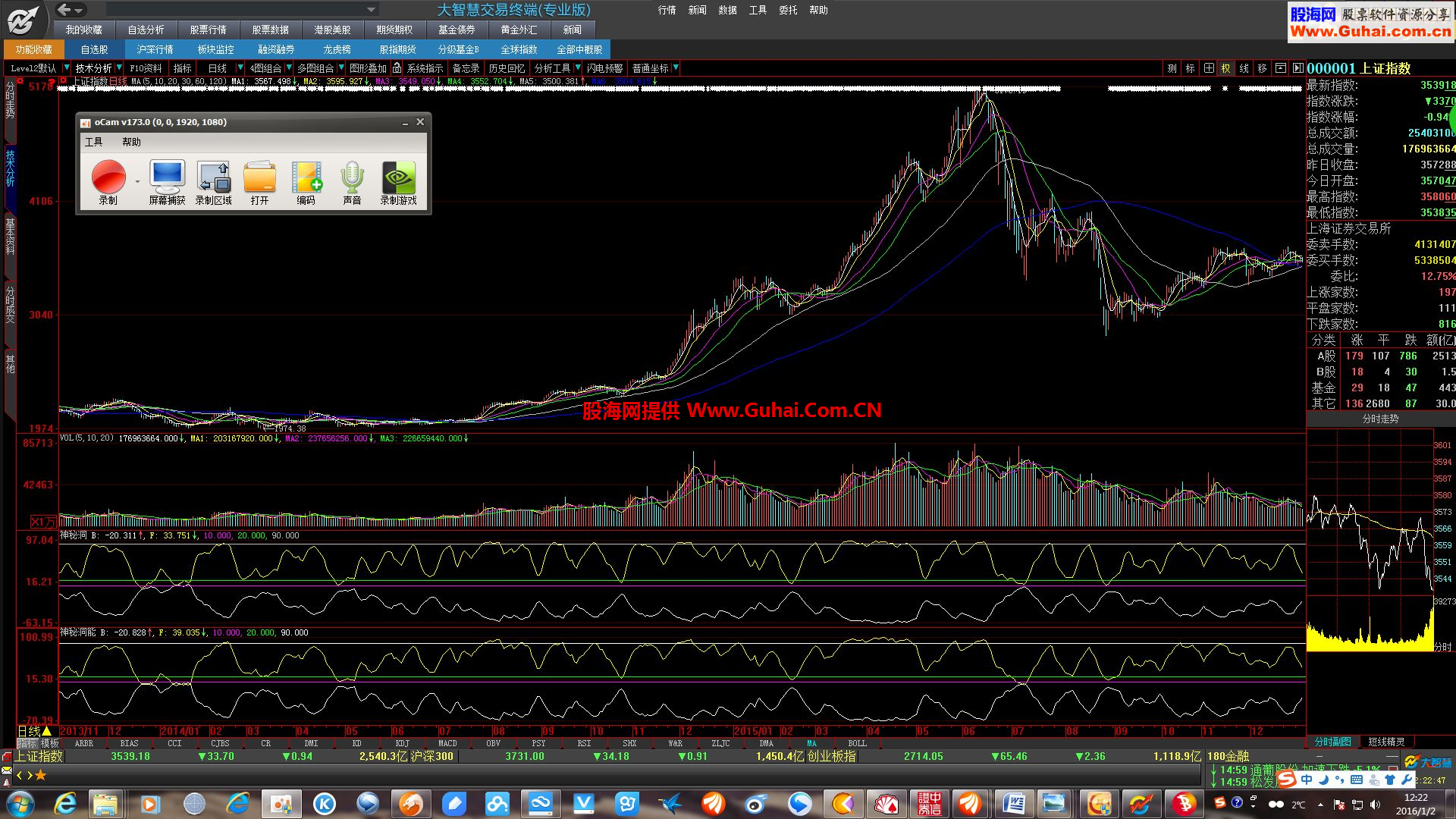Expand the 日线 period dropdown arrow

coord(240,68)
